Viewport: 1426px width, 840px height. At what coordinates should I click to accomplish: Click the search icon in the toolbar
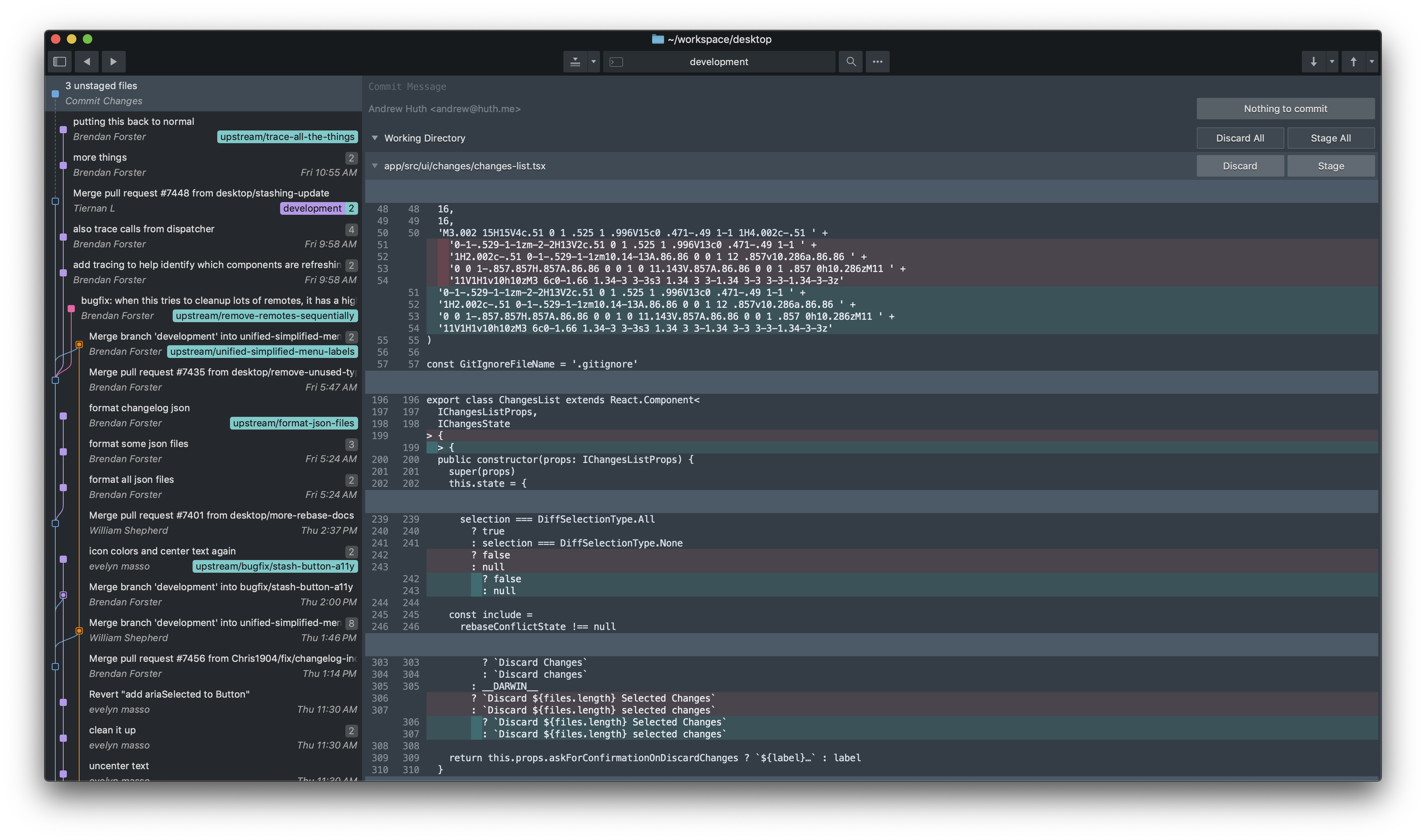pyautogui.click(x=850, y=61)
